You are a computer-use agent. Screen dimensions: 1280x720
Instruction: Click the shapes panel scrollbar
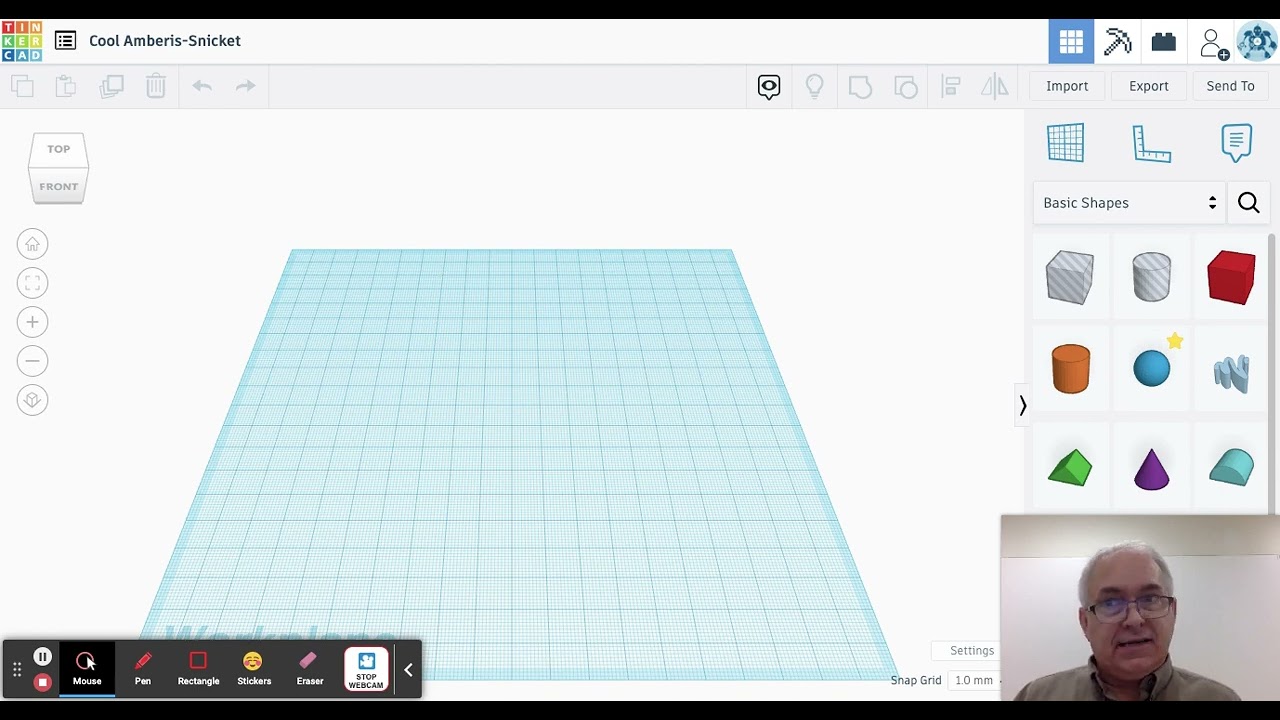click(x=1272, y=375)
